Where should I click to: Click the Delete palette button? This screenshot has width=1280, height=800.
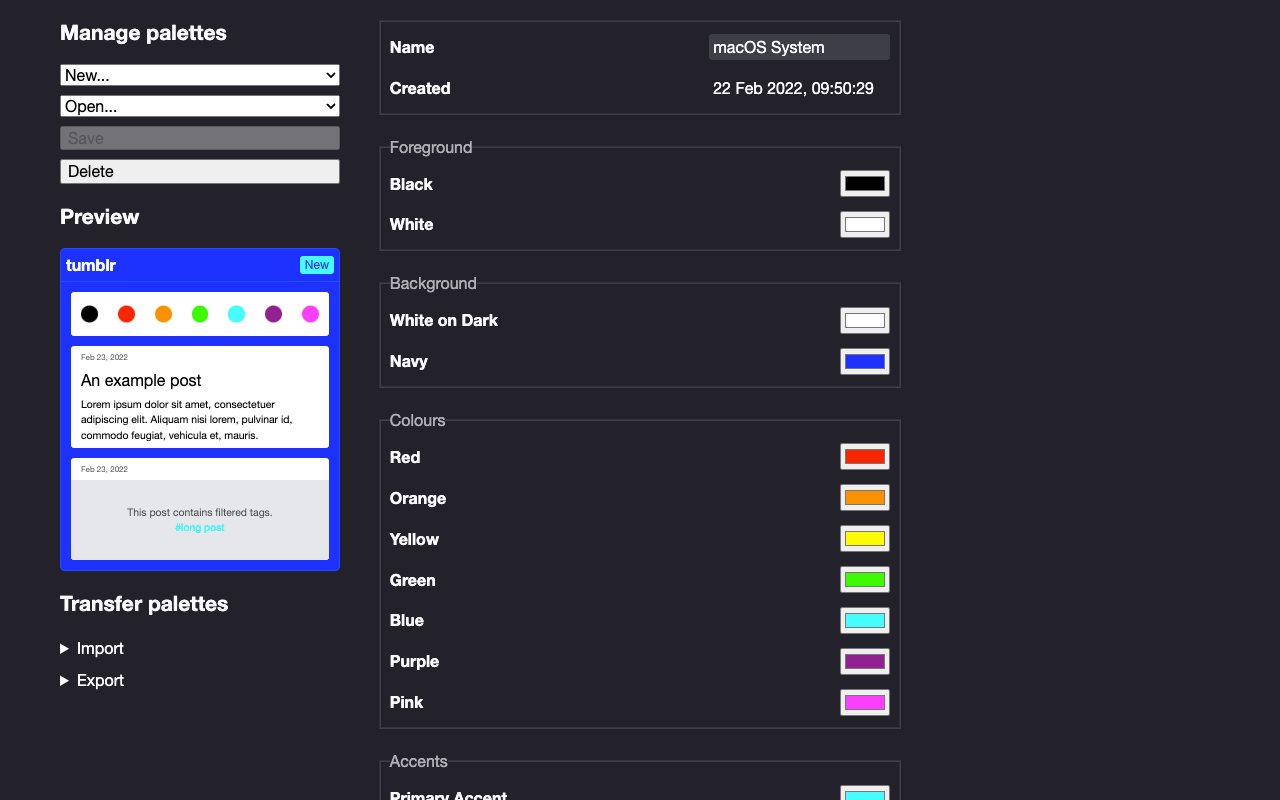point(200,171)
